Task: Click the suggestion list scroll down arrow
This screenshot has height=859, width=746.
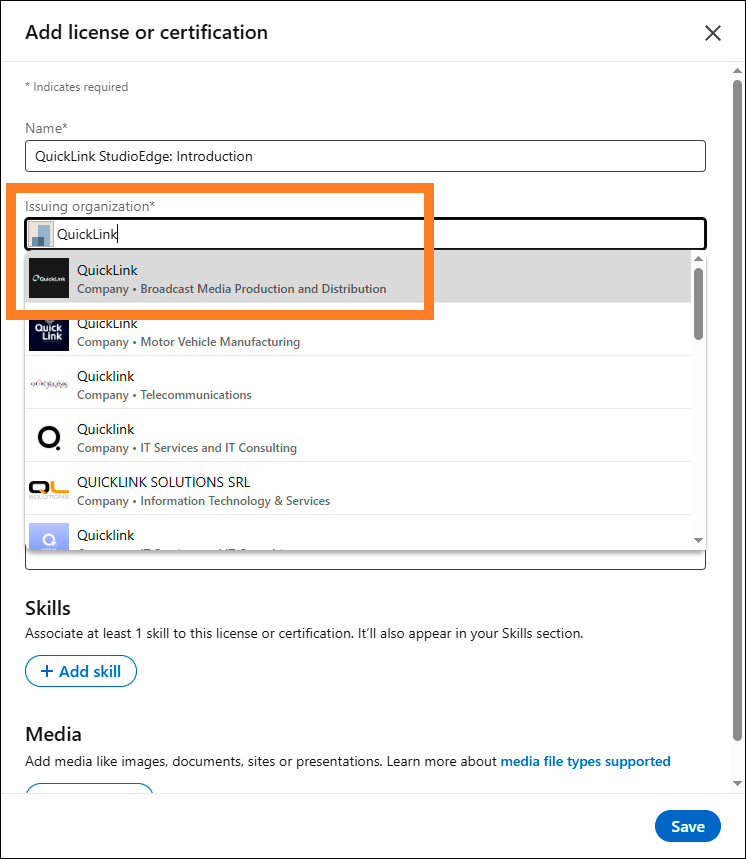Action: tap(698, 540)
